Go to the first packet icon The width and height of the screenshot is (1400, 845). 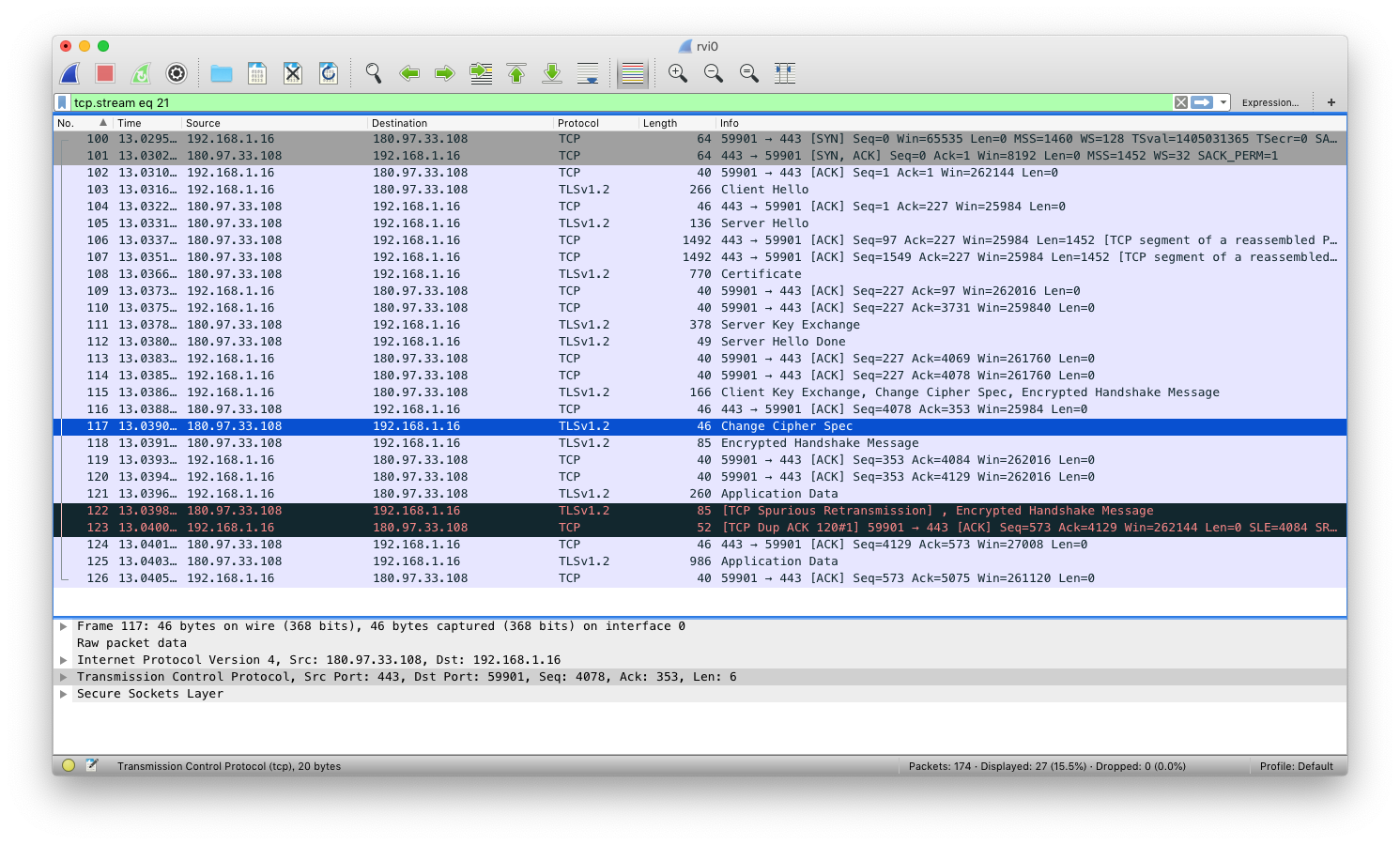[516, 73]
